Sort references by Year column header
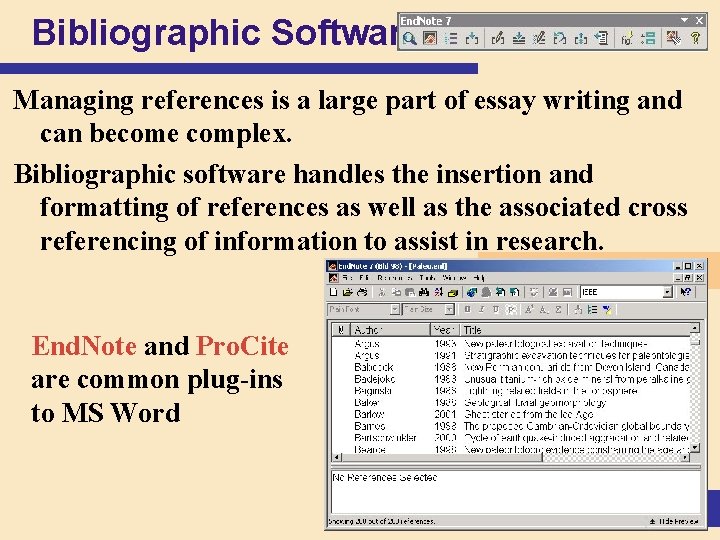The width and height of the screenshot is (720, 540). pyautogui.click(x=445, y=330)
